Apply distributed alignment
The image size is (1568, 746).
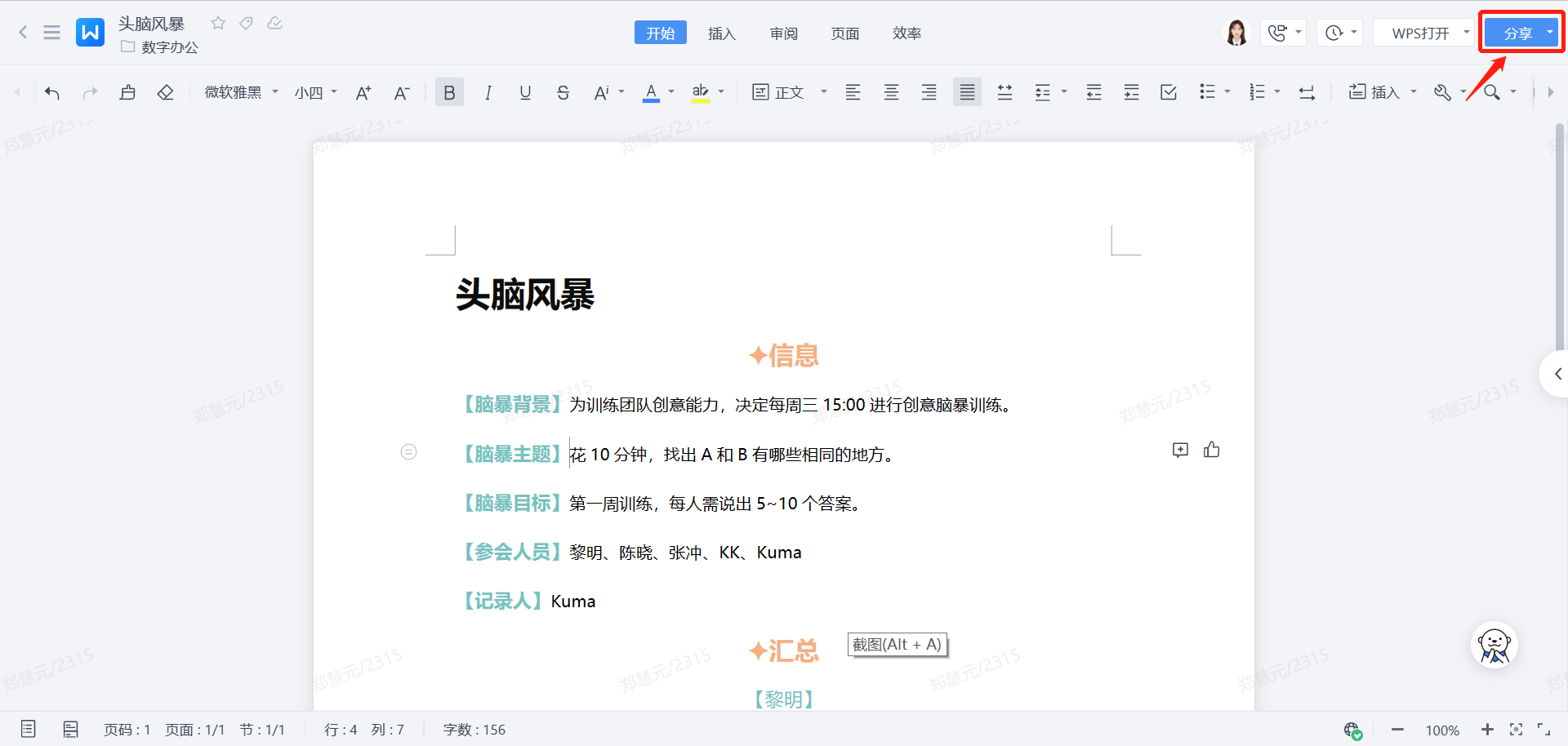point(1004,92)
